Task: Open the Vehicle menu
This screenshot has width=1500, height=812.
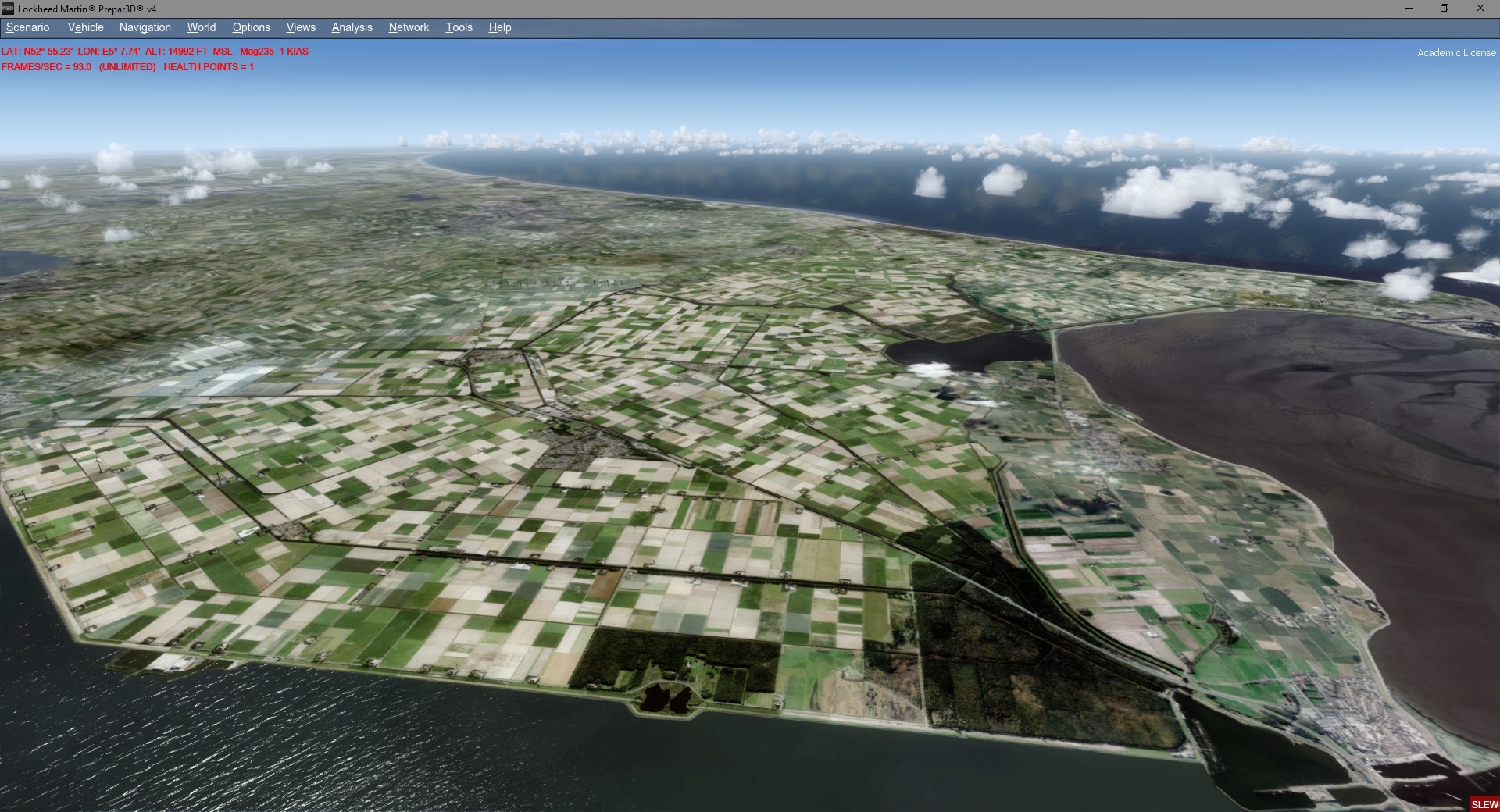Action: 85,27
